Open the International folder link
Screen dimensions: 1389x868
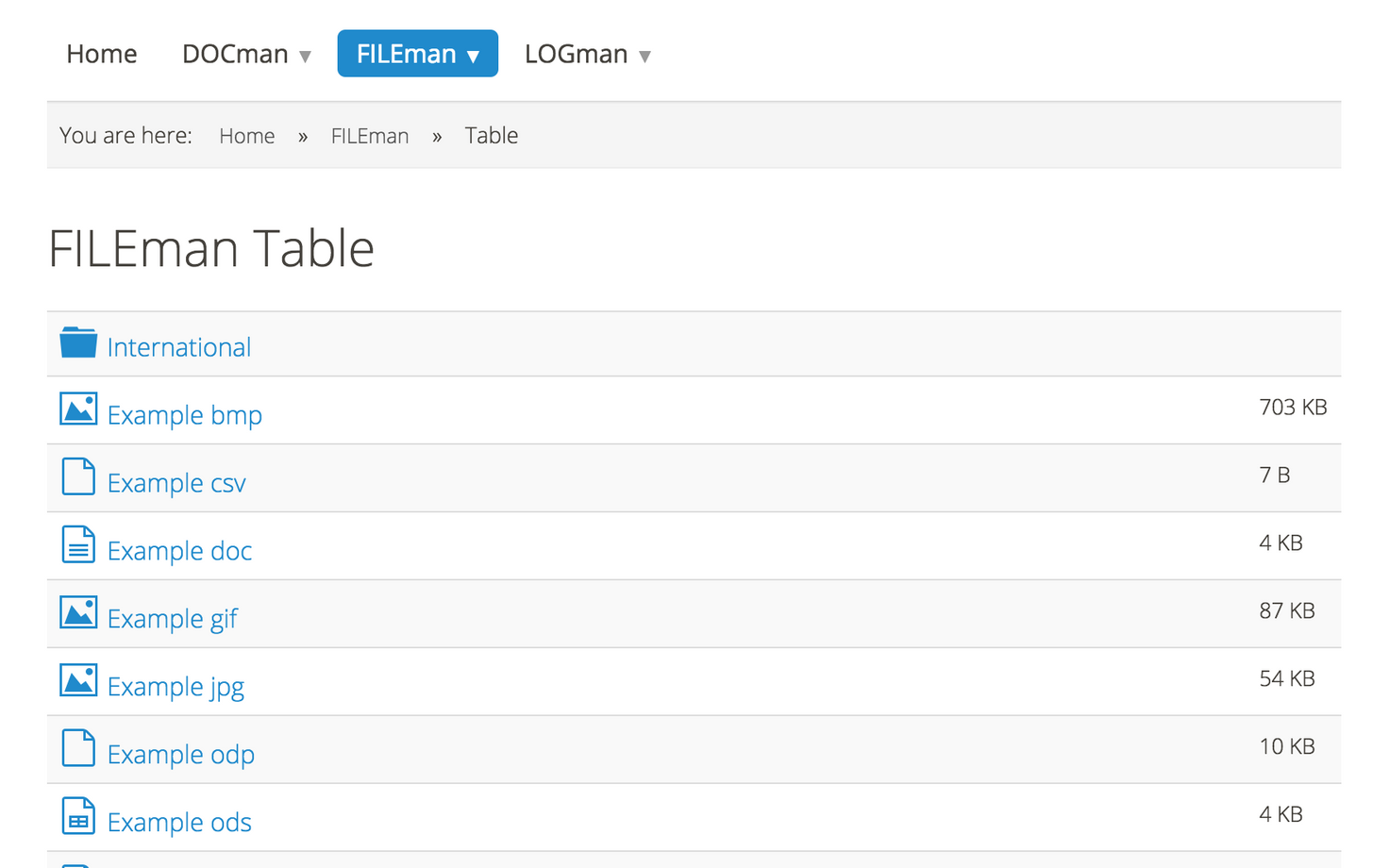click(178, 347)
